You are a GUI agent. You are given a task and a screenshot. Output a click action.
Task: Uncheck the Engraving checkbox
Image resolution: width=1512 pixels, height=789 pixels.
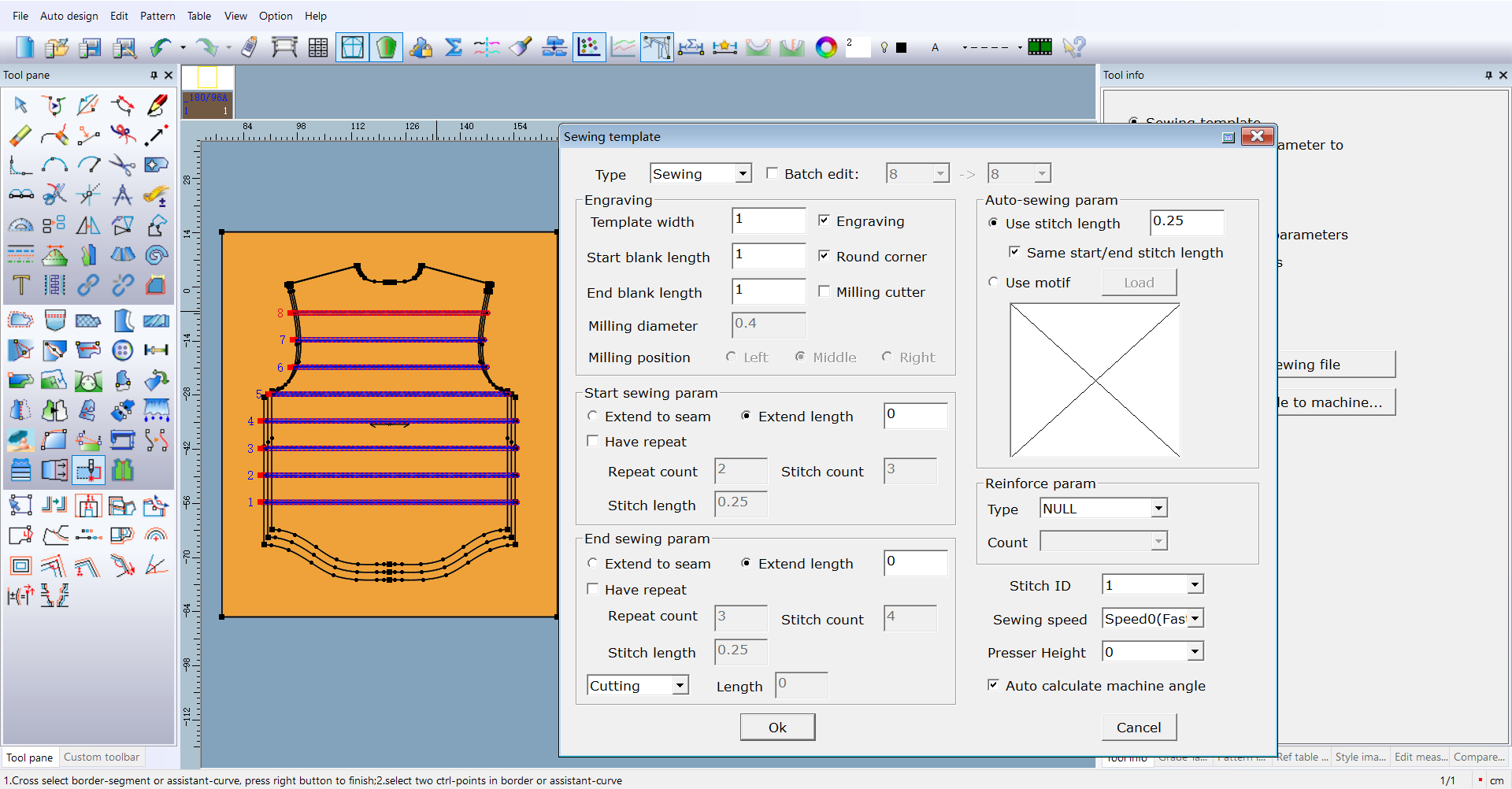tap(824, 220)
